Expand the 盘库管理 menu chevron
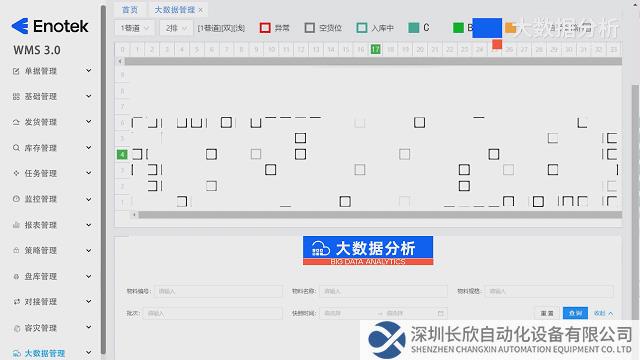640x360 pixels. click(89, 276)
